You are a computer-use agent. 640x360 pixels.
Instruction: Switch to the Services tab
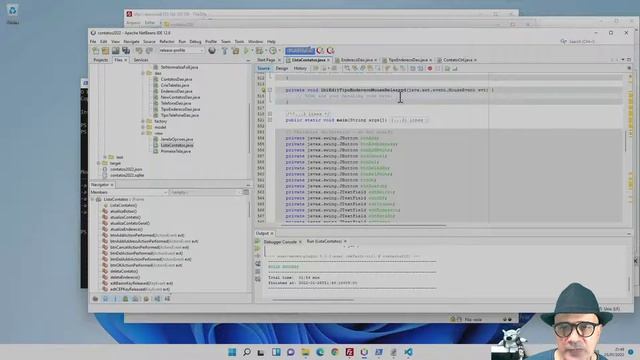click(x=141, y=60)
